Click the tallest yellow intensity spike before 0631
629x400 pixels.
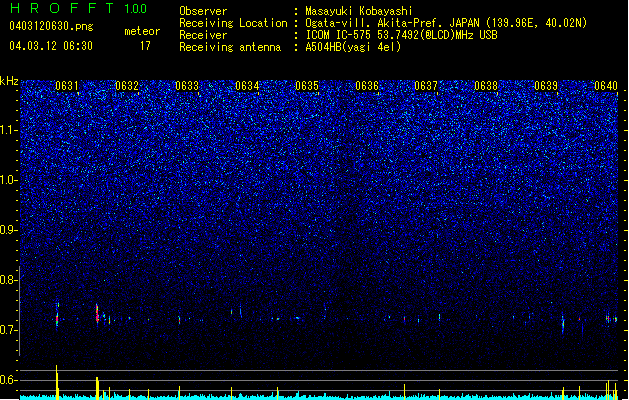(57, 382)
